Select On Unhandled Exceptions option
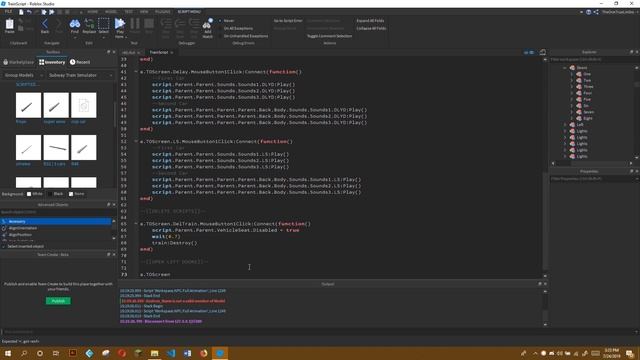This screenshot has width=640, height=360. 244,36
